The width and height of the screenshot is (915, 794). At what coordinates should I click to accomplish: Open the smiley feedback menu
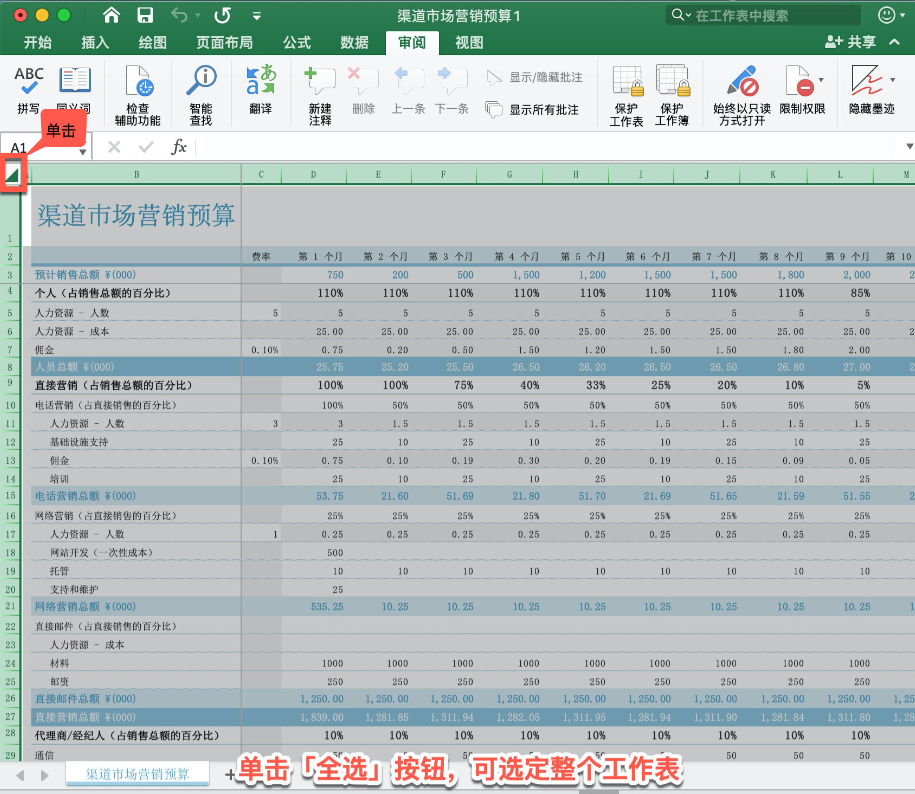[889, 15]
